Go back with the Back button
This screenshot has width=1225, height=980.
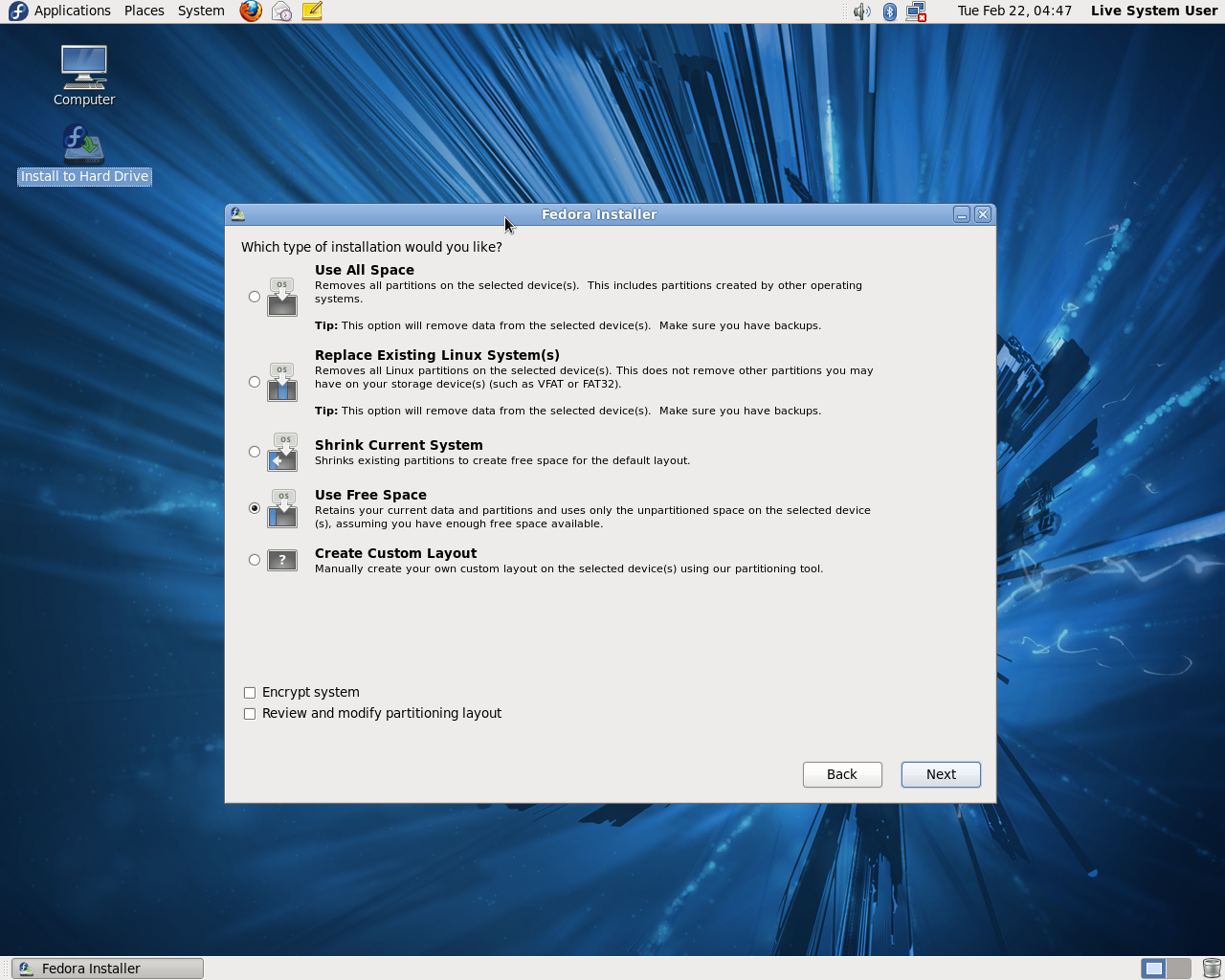842,774
